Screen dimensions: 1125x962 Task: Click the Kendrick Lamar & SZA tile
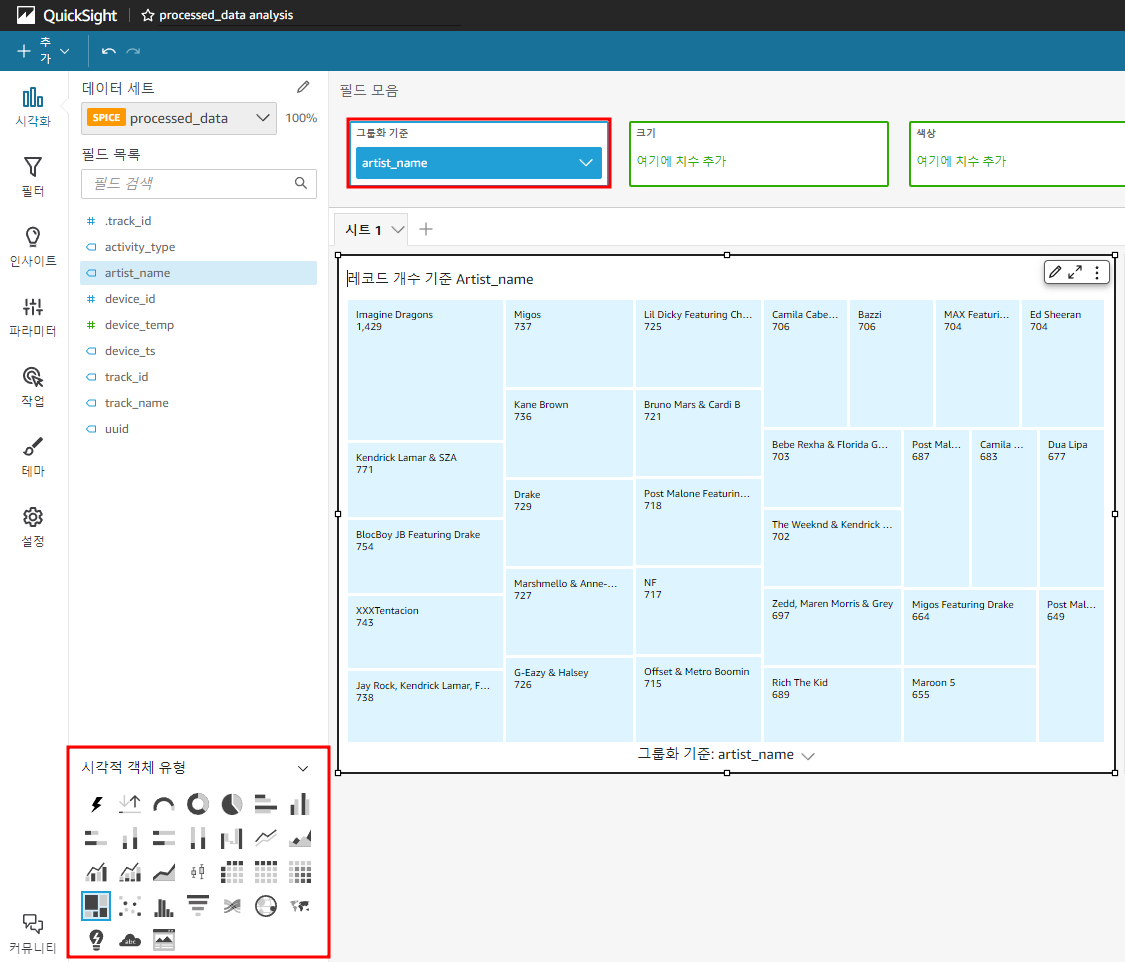(425, 480)
